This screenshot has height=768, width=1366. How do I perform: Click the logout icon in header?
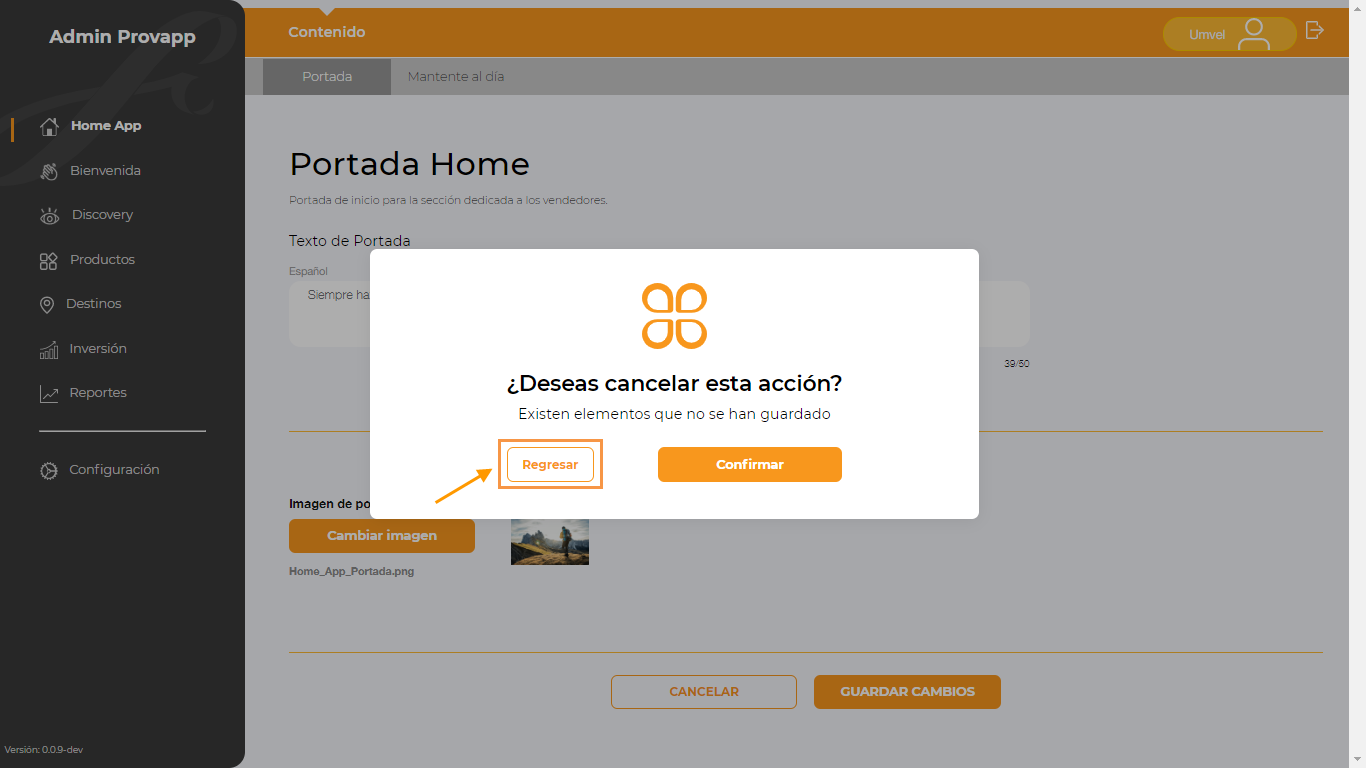(1315, 30)
